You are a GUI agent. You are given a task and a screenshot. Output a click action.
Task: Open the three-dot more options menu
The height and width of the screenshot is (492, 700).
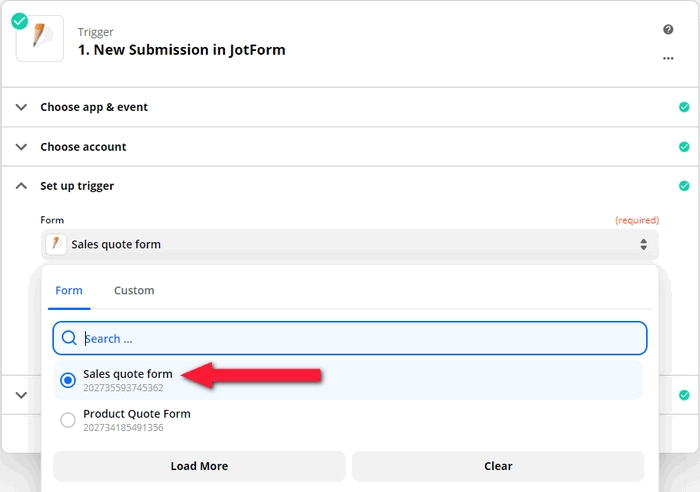click(x=668, y=58)
